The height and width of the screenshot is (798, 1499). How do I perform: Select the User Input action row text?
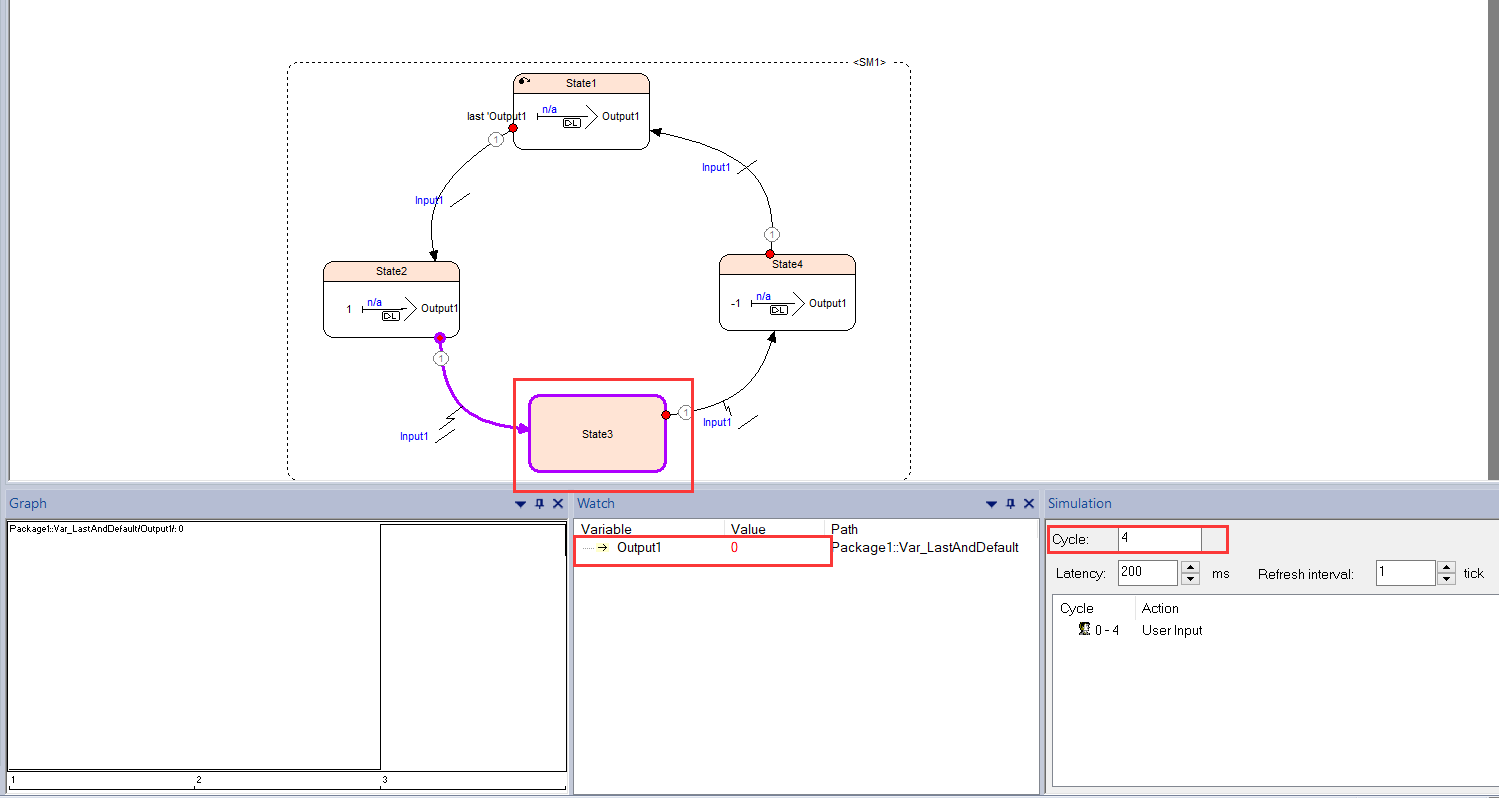(1172, 630)
